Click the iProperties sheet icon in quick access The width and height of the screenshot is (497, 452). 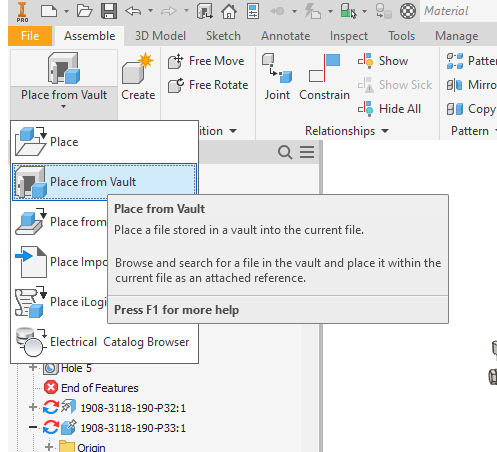(x=253, y=11)
